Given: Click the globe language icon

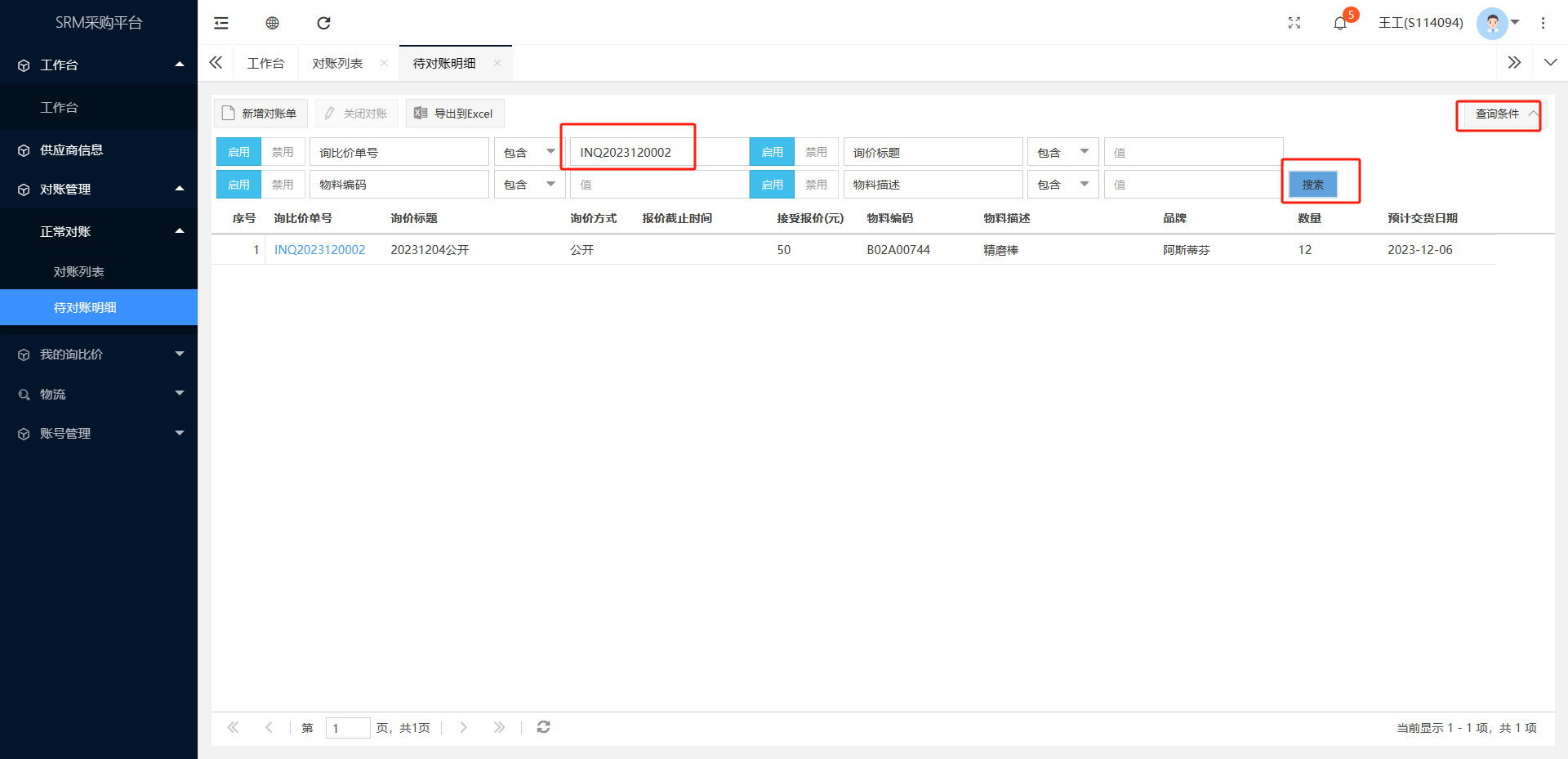Looking at the screenshot, I should 273,23.
